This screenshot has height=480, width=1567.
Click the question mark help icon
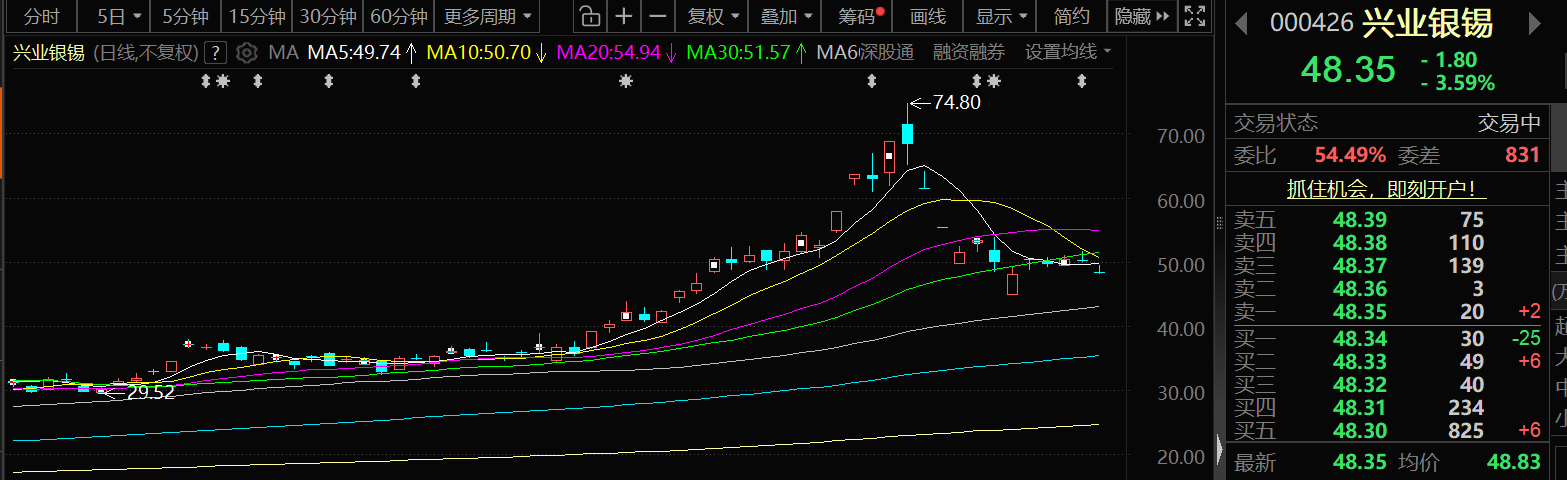215,53
